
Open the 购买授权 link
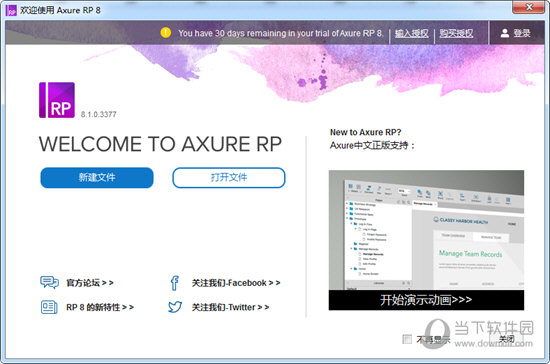[x=456, y=33]
